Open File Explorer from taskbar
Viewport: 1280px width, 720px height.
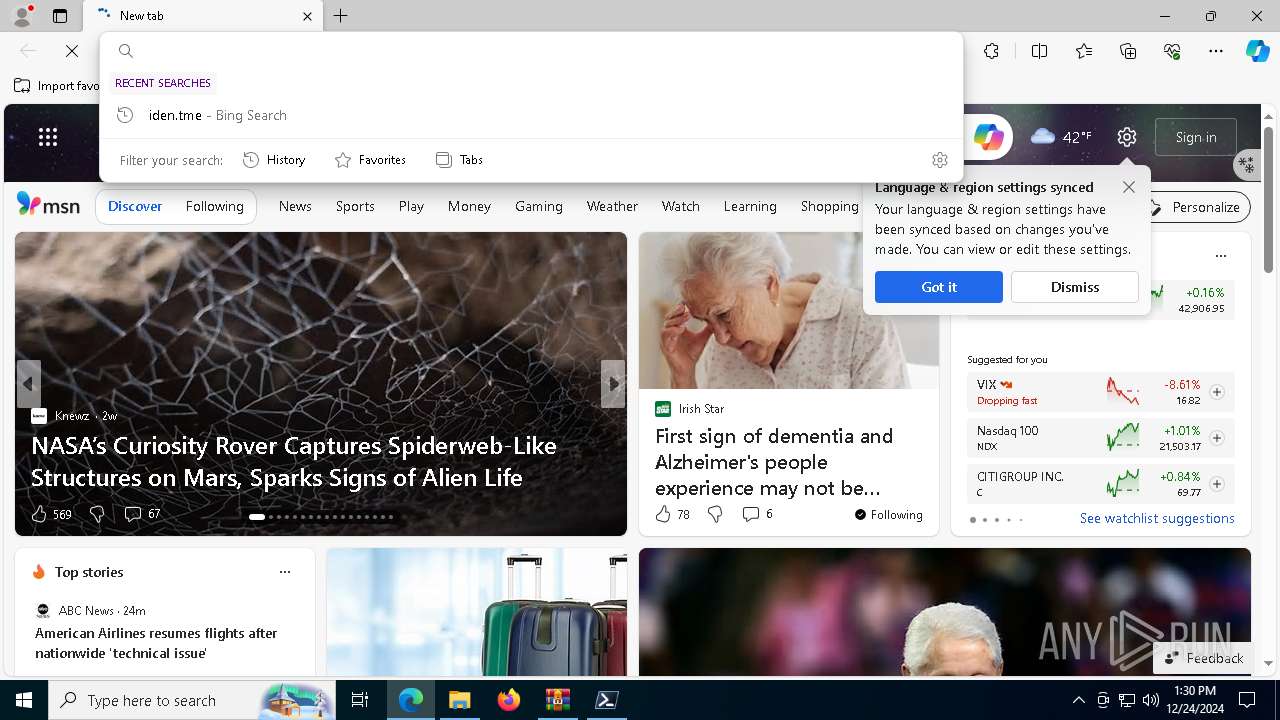pos(459,700)
